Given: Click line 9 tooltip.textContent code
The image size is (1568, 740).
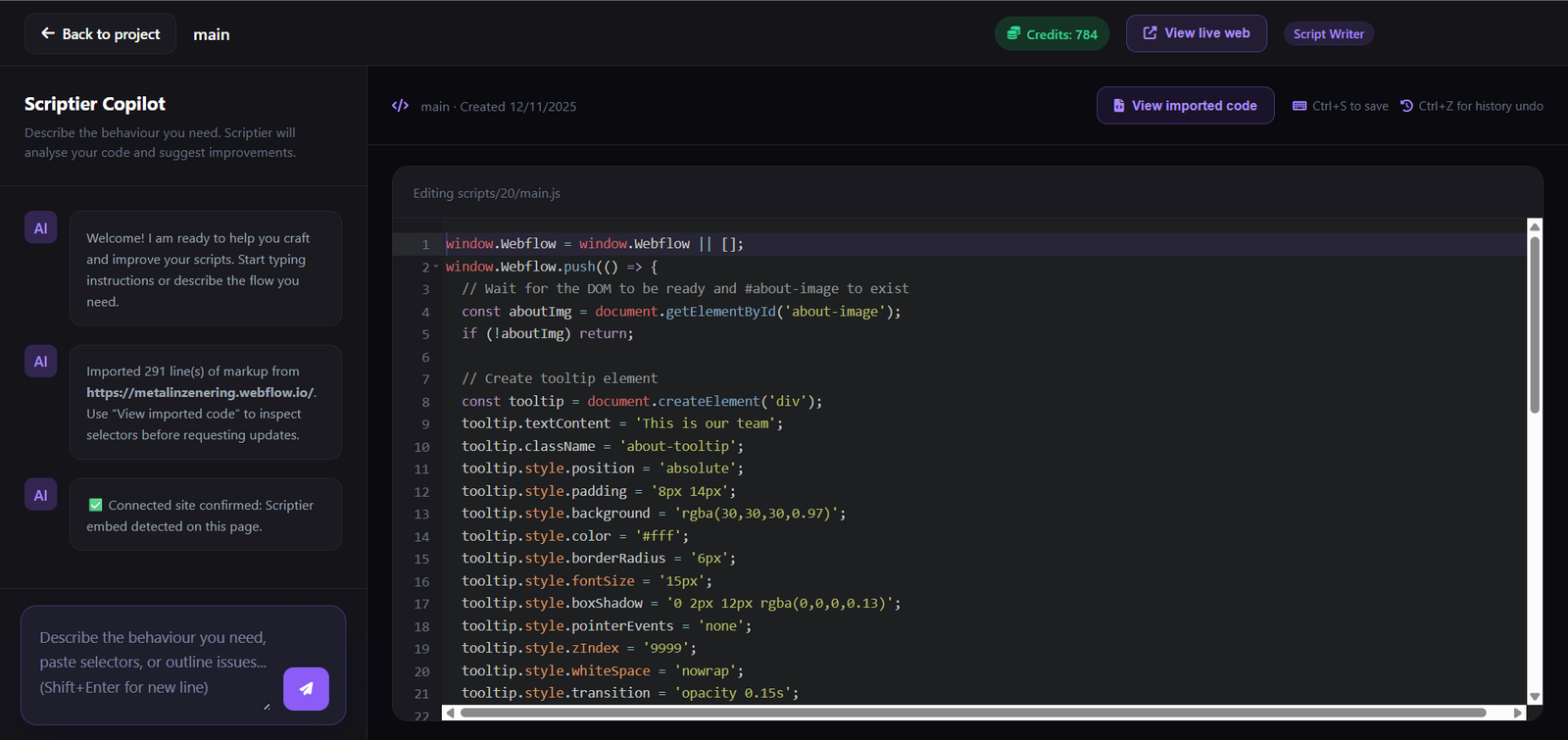Looking at the screenshot, I should coord(622,424).
